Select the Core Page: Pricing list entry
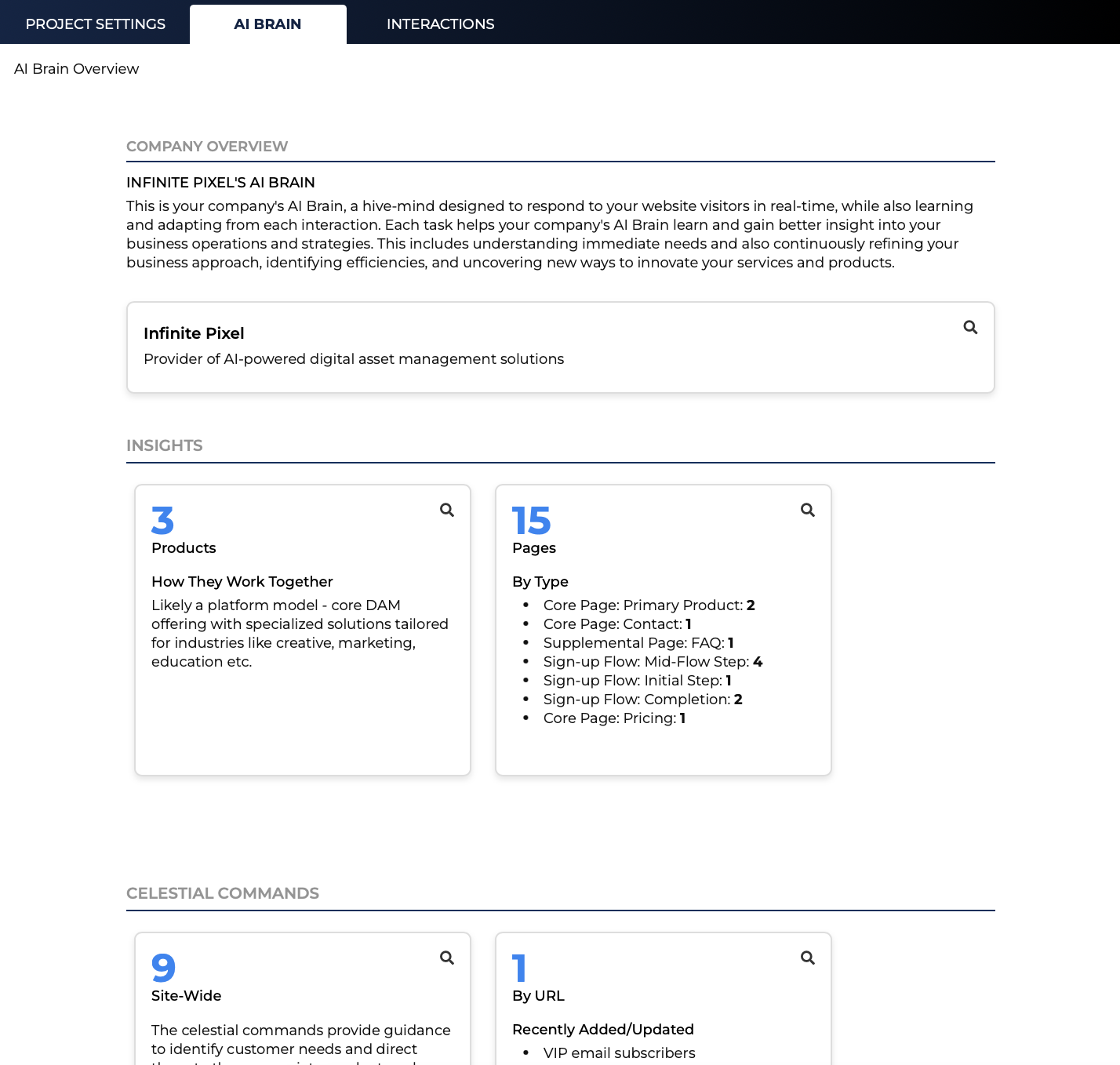The height and width of the screenshot is (1065, 1120). pyautogui.click(x=614, y=718)
